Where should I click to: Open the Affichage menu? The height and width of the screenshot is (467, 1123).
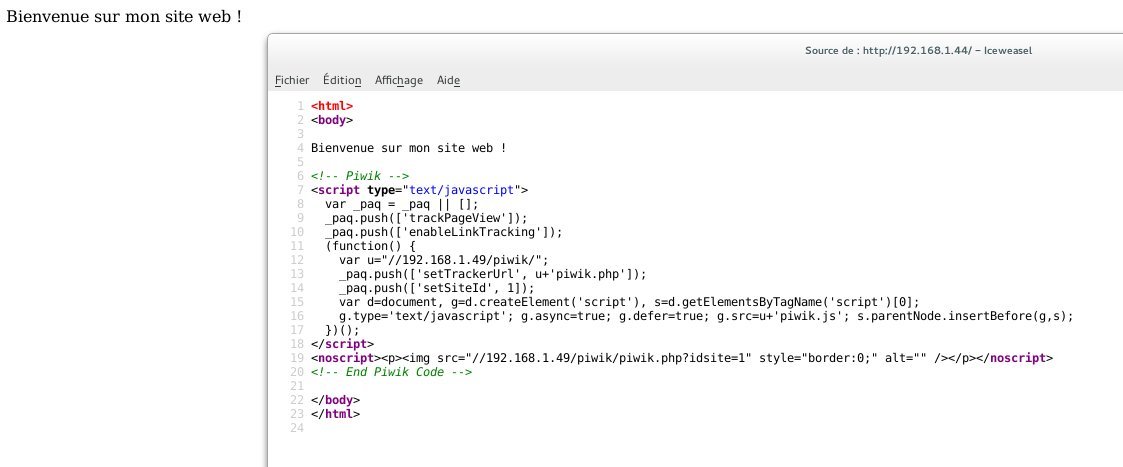[398, 80]
